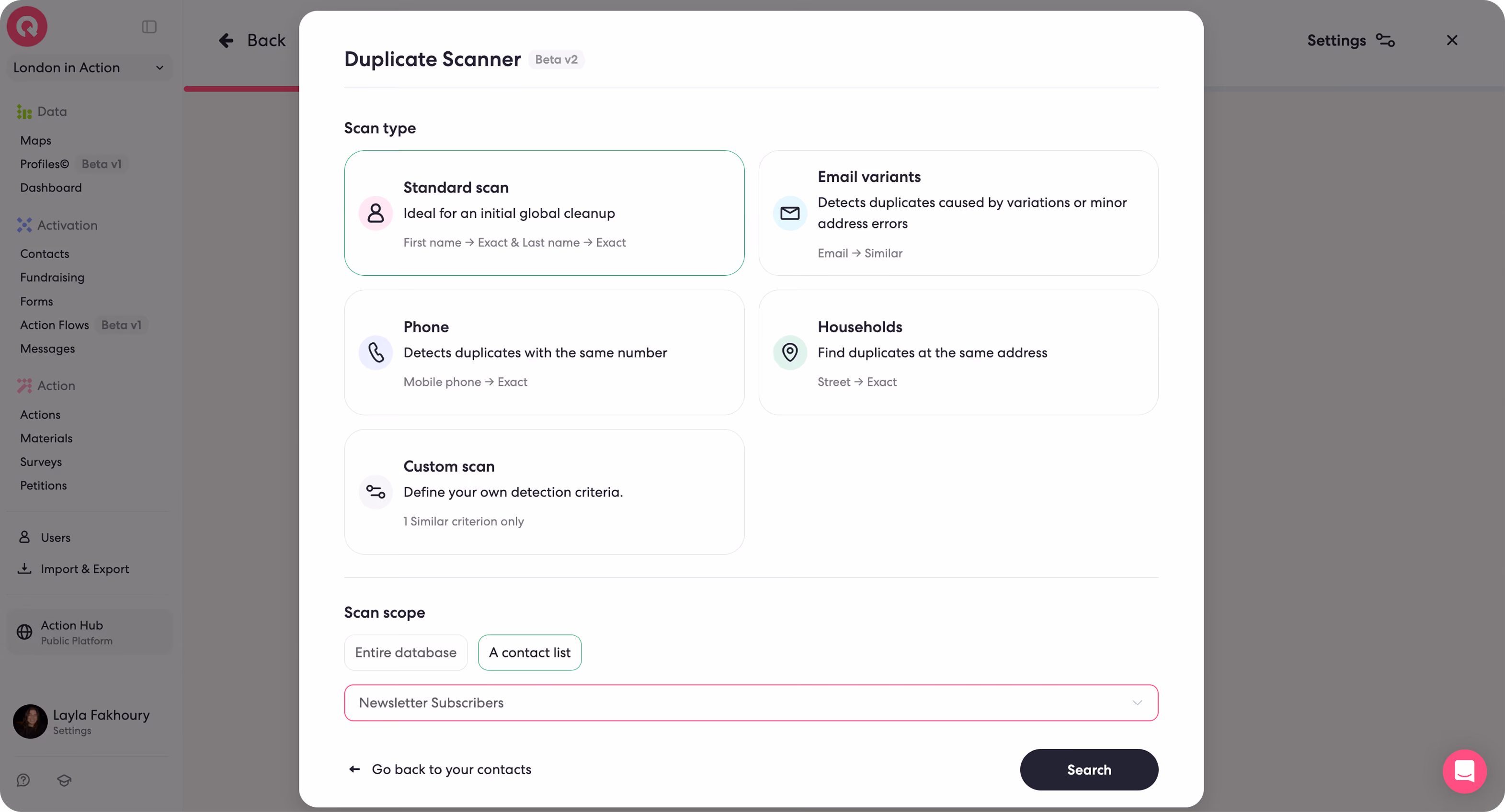Open the Newsletter Subscribers dropdown
Screen dimensions: 1505x812
(x=751, y=703)
